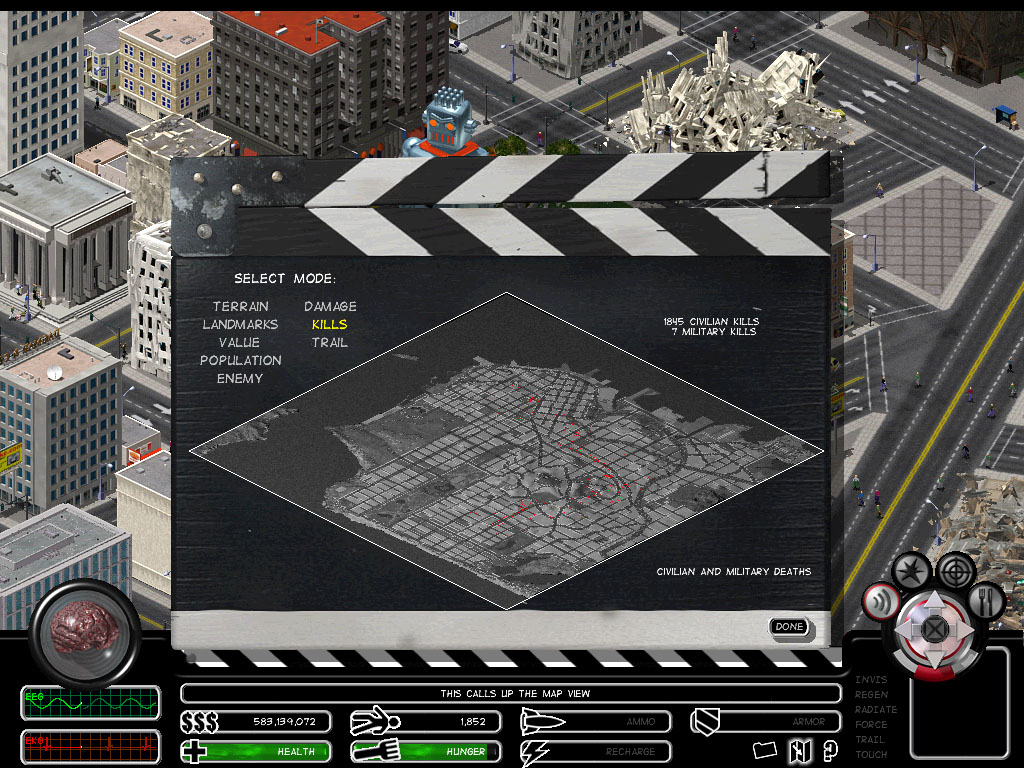Select the highlighted Kills map mode

tap(330, 325)
